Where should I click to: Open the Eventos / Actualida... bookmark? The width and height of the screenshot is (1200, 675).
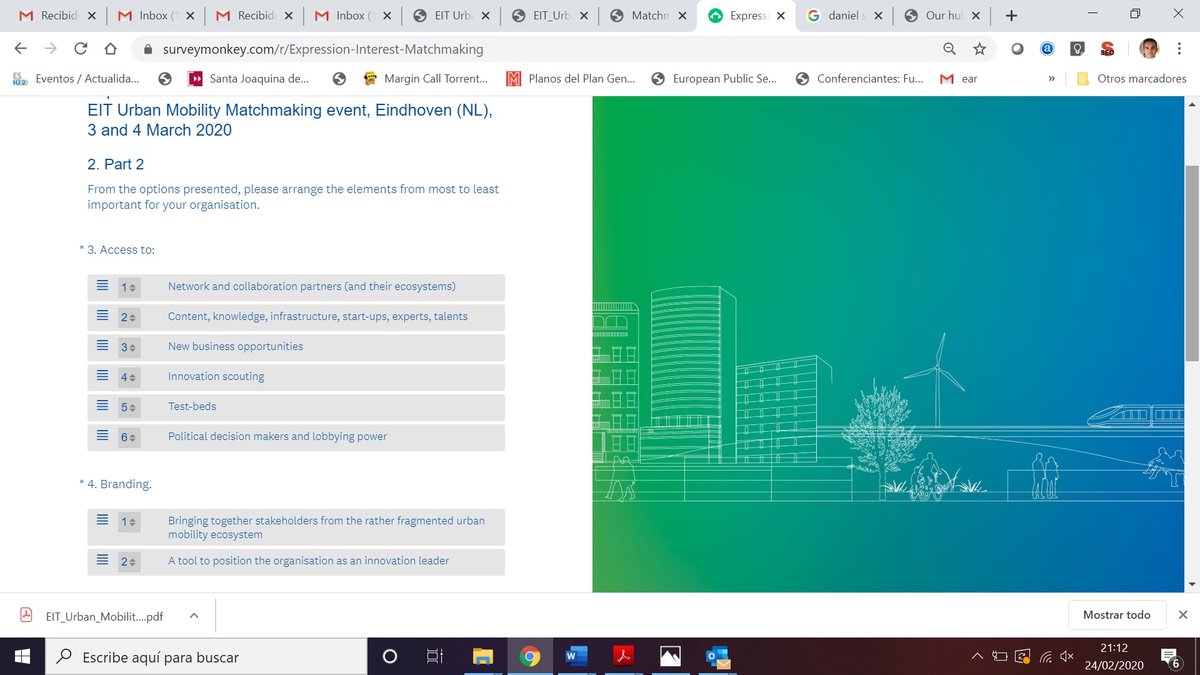pos(76,78)
